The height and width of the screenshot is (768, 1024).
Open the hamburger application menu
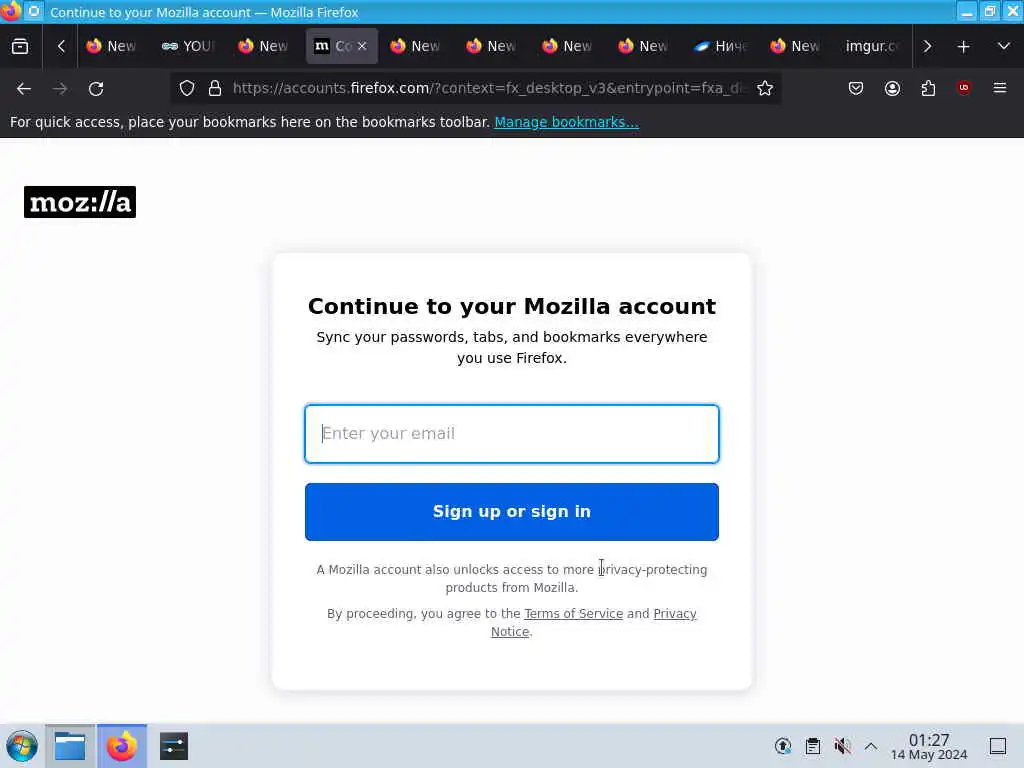[1000, 88]
